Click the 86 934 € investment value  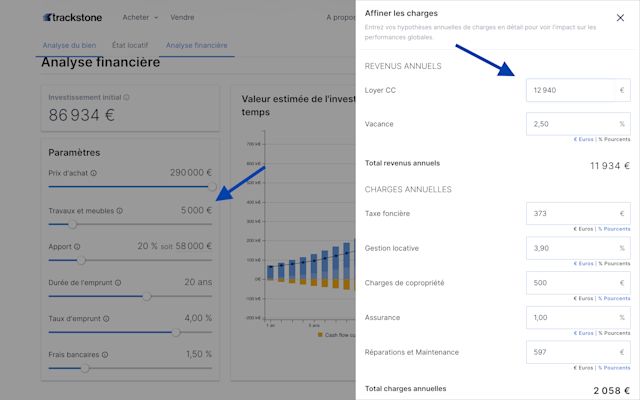click(81, 115)
